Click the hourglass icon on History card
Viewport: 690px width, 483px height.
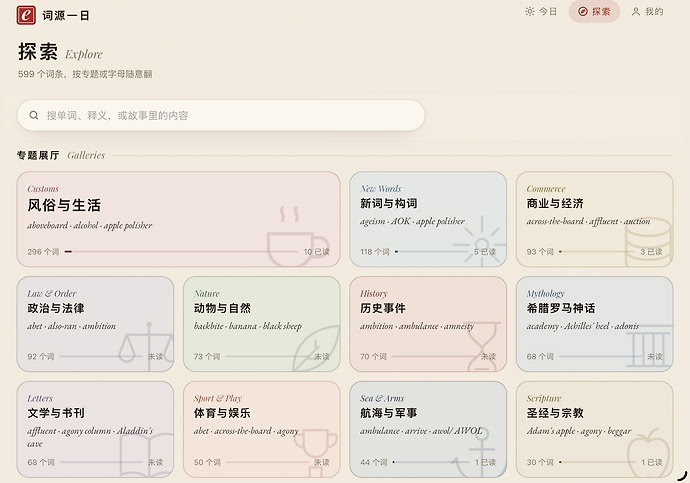pos(484,347)
